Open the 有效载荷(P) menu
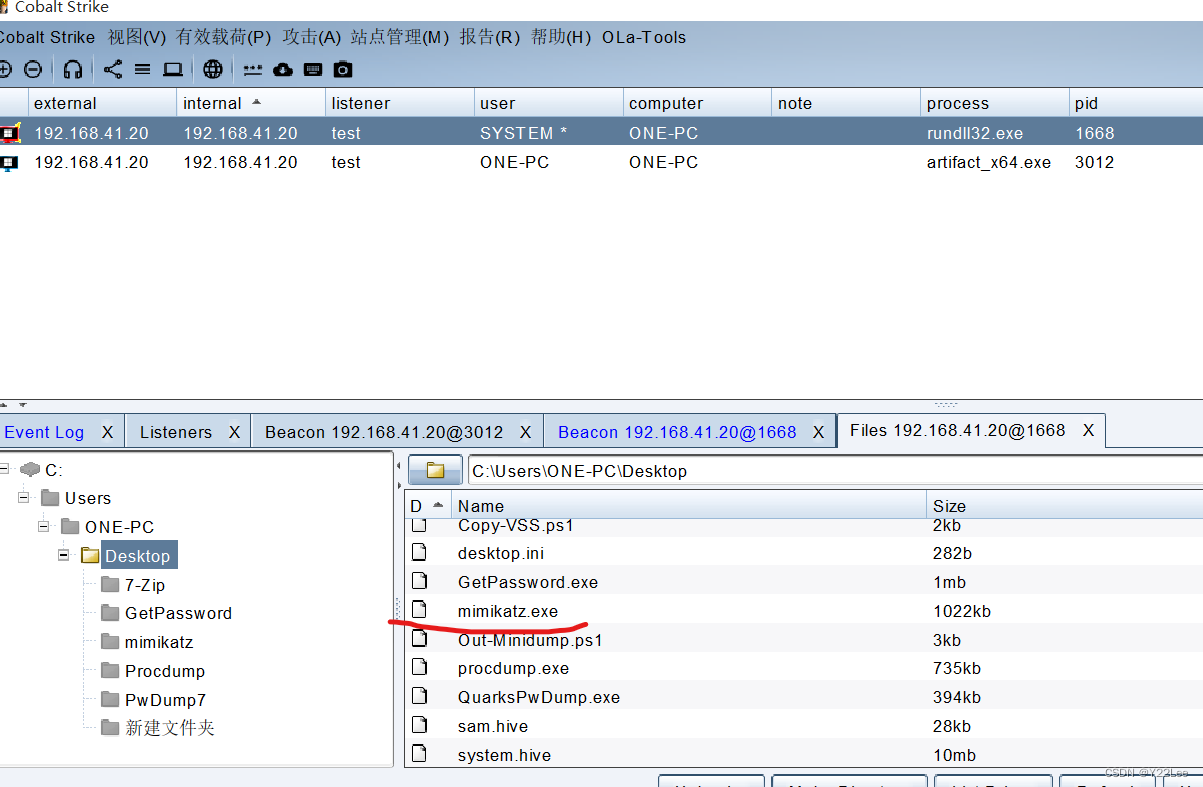Image resolution: width=1203 pixels, height=787 pixels. tap(224, 37)
